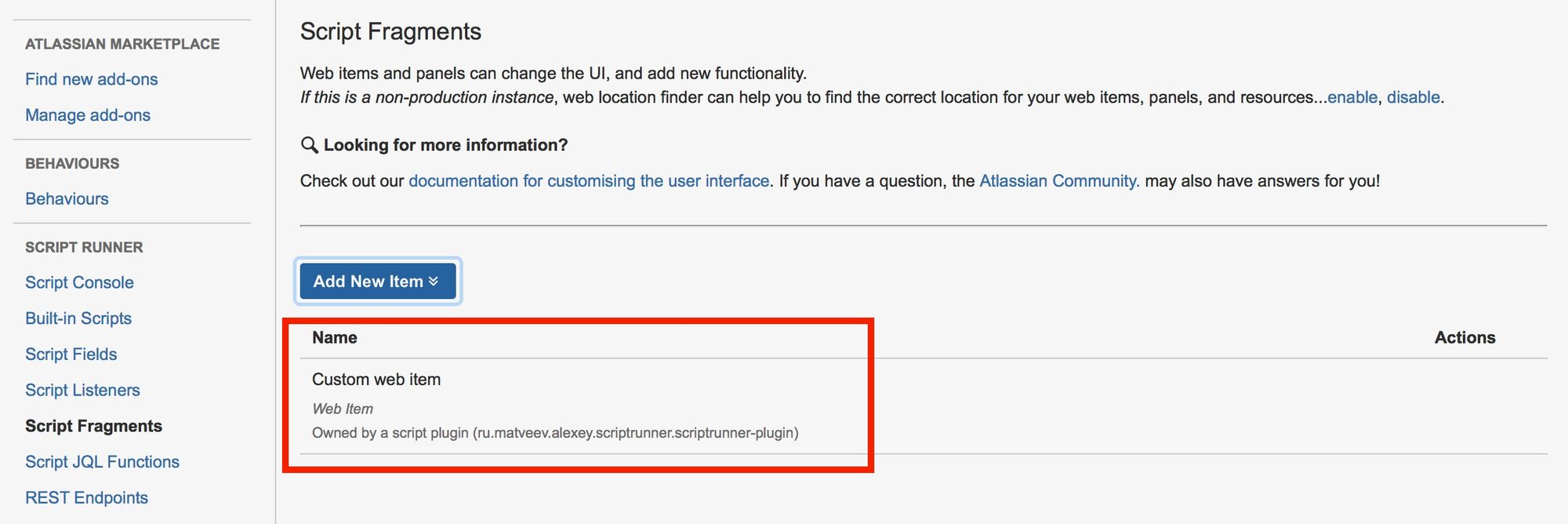Viewport: 1568px width, 524px height.
Task: Open Script Fields section
Action: pyautogui.click(x=71, y=355)
